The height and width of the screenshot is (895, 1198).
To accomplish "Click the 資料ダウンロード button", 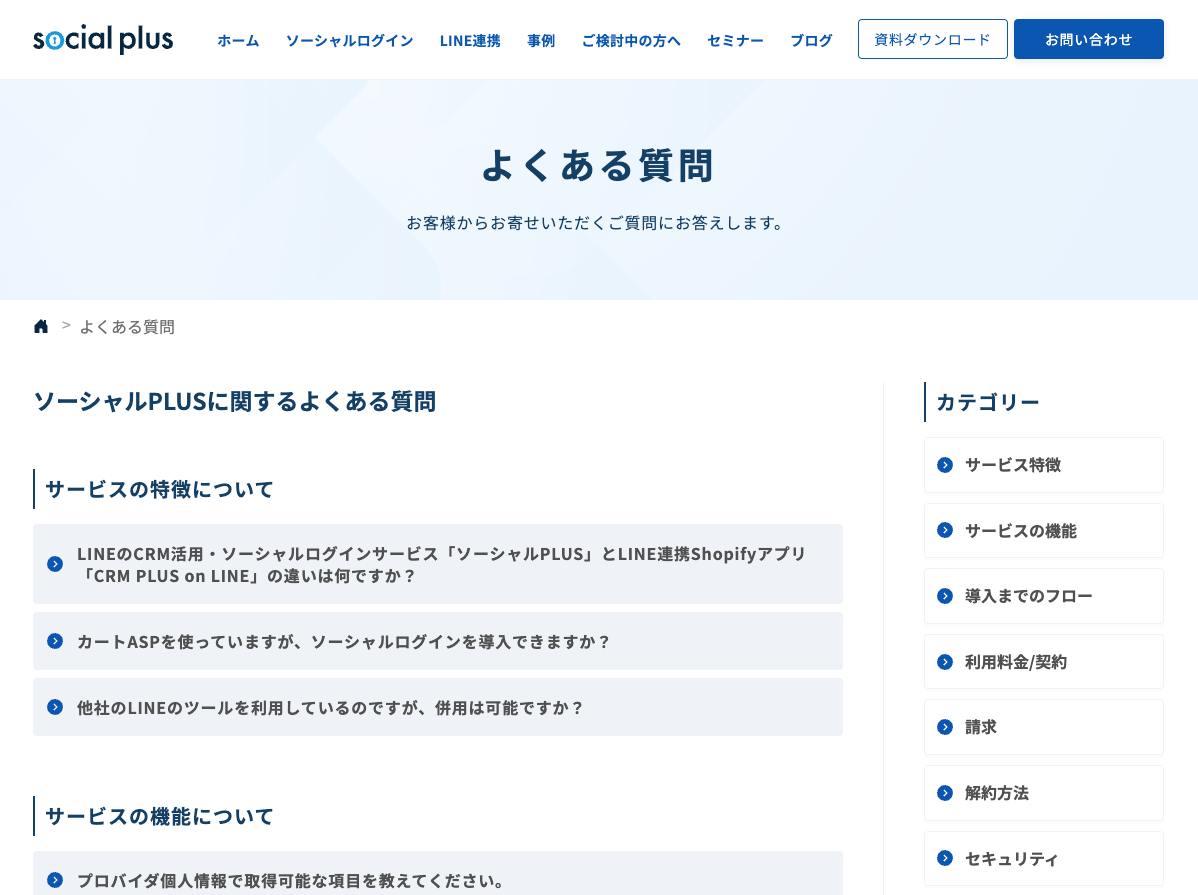I will point(932,39).
